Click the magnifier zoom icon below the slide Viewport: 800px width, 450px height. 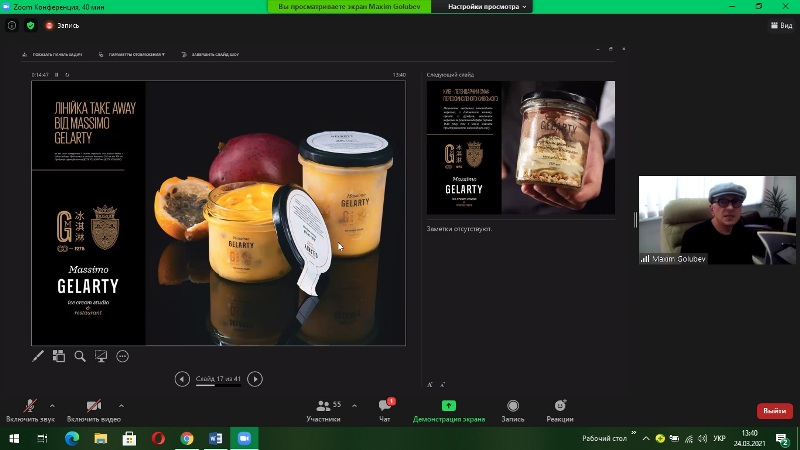point(80,355)
